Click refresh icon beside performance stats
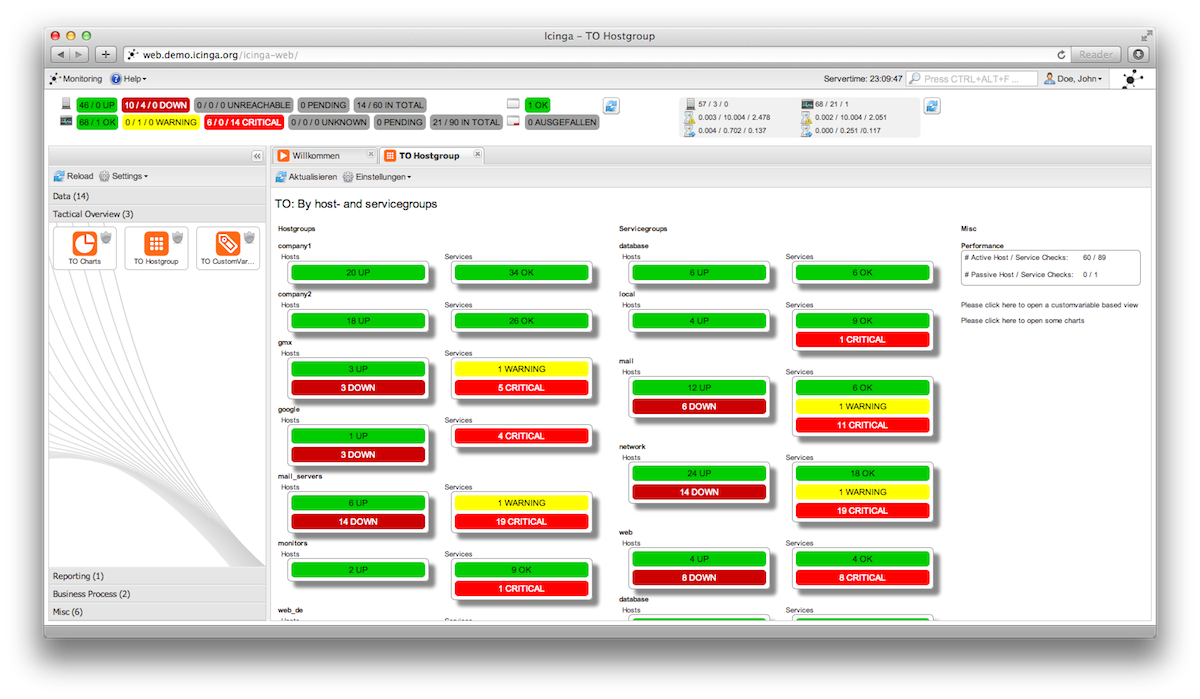Viewport: 1200px width, 699px height. click(931, 105)
